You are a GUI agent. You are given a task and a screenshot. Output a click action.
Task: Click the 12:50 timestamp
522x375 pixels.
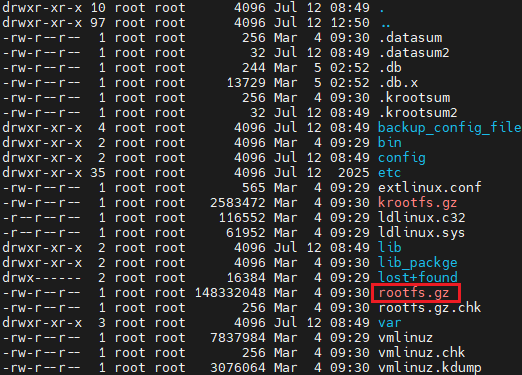click(350, 23)
